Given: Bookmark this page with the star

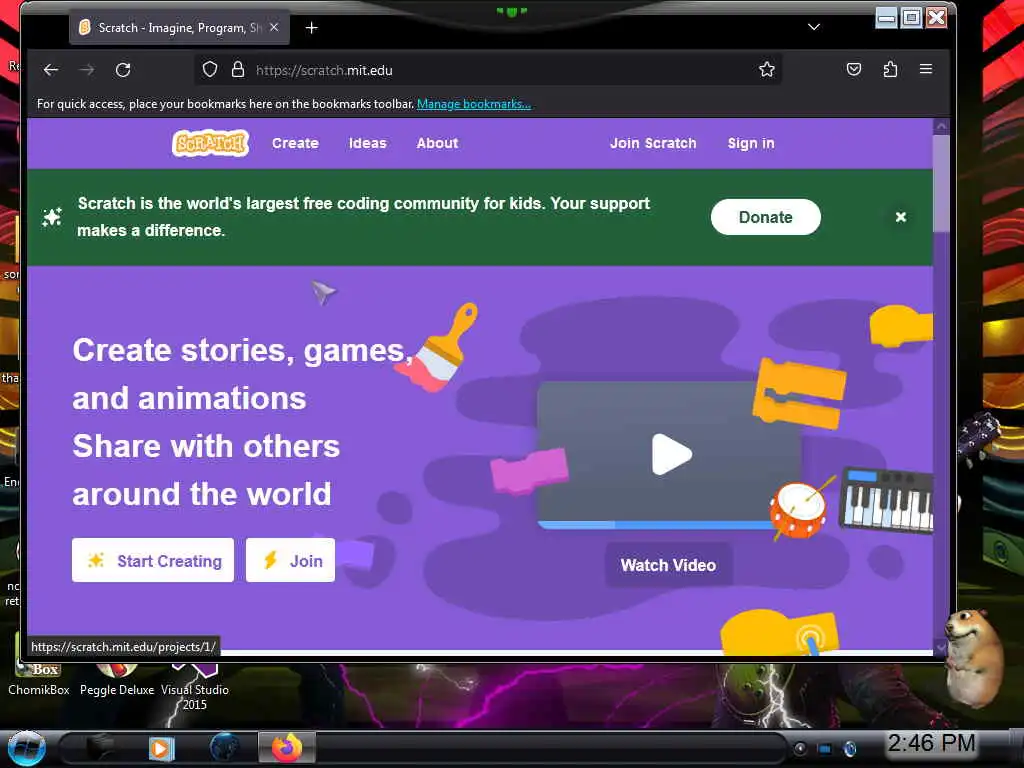Looking at the screenshot, I should pos(767,69).
